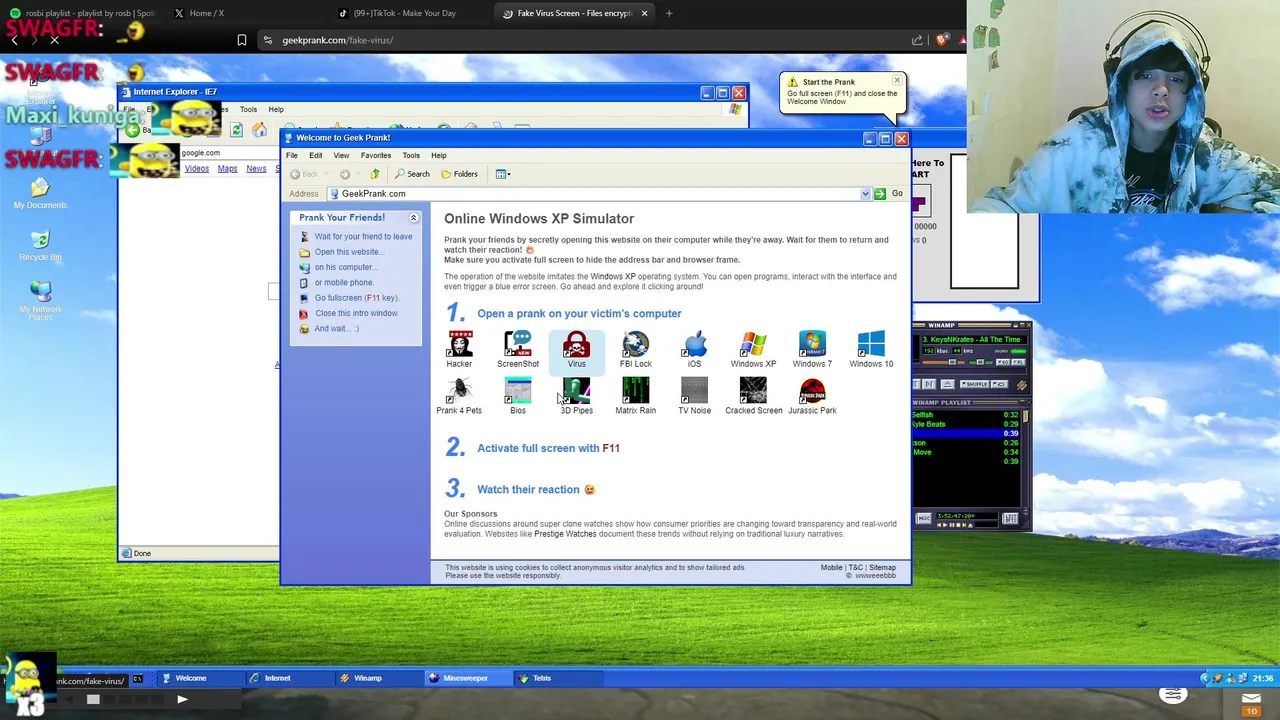Open the ScreenShot prank icon
The image size is (1280, 720).
(518, 349)
